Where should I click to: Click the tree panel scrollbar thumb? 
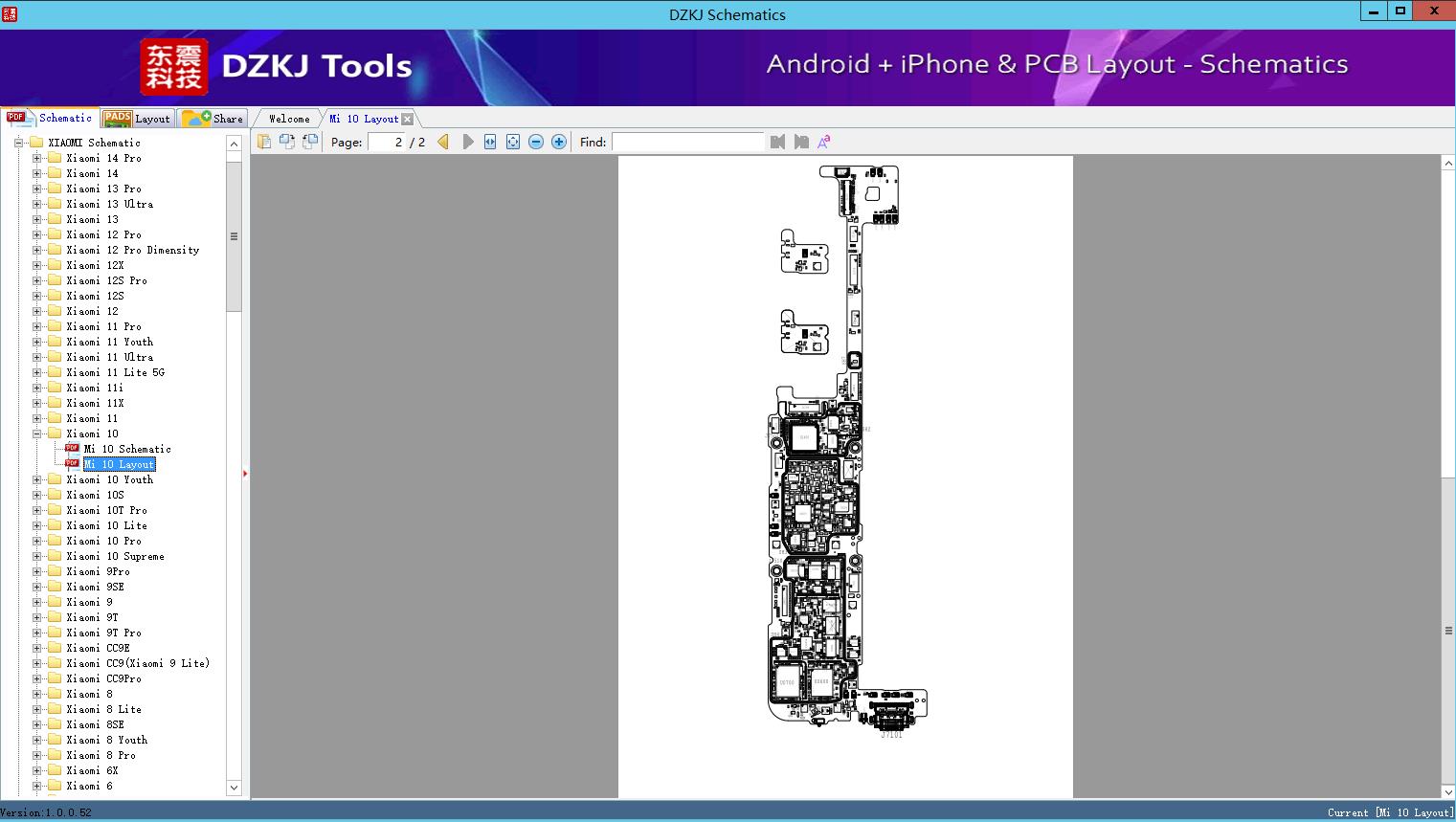point(234,236)
